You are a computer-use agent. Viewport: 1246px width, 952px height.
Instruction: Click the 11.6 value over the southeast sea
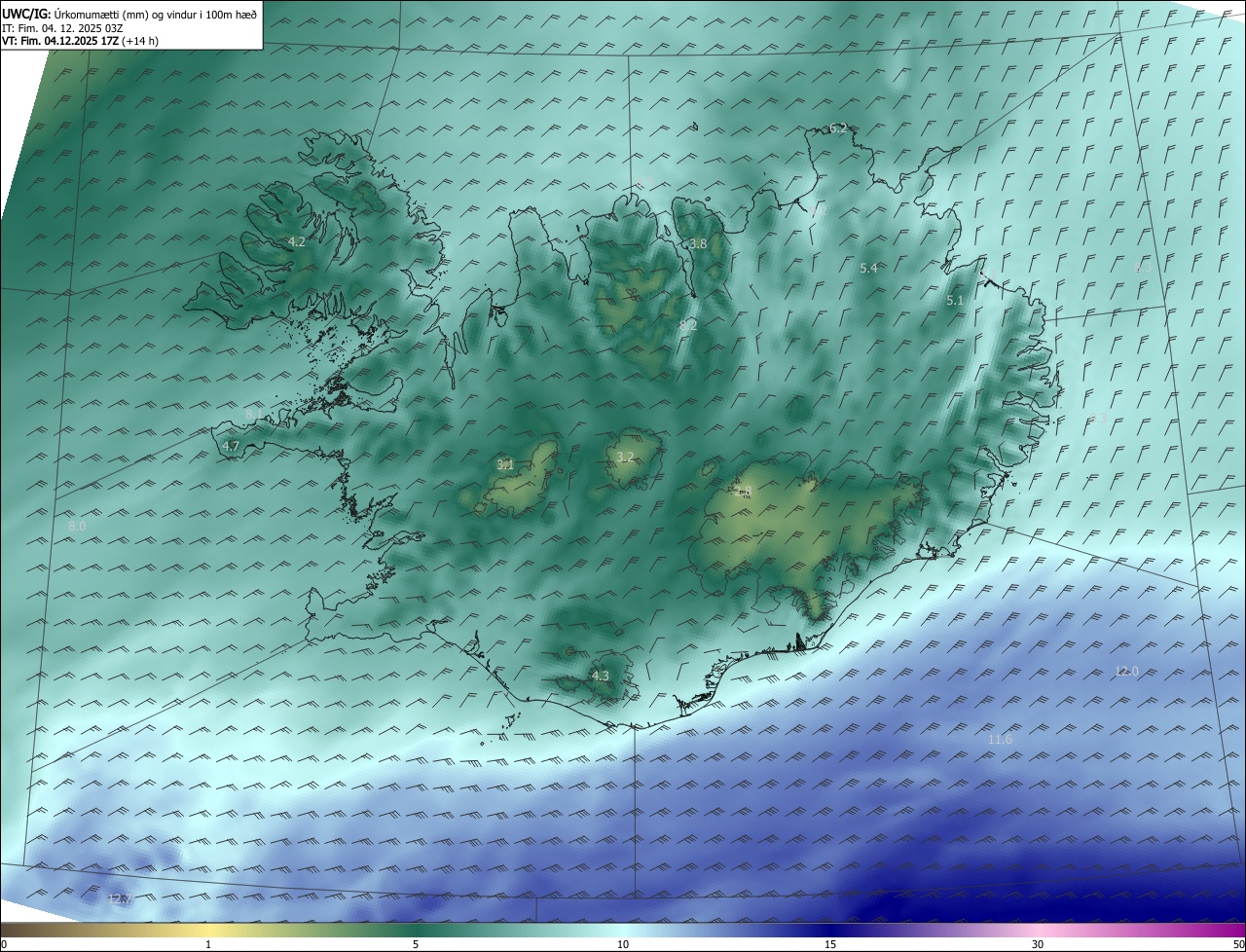[x=1000, y=740]
